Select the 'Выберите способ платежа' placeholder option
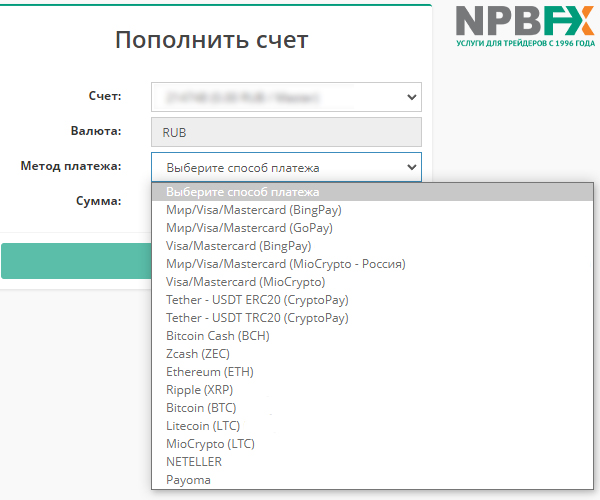600x500 pixels. tap(372, 192)
